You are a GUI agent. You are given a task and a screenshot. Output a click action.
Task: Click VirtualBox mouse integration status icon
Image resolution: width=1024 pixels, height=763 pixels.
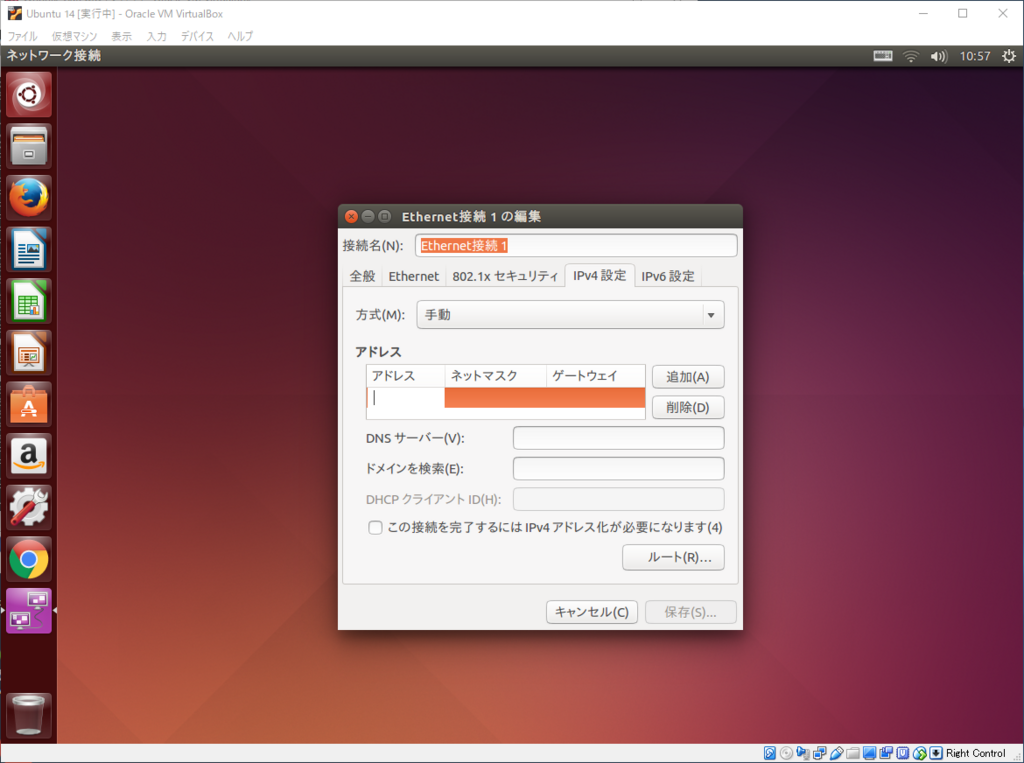[x=920, y=753]
